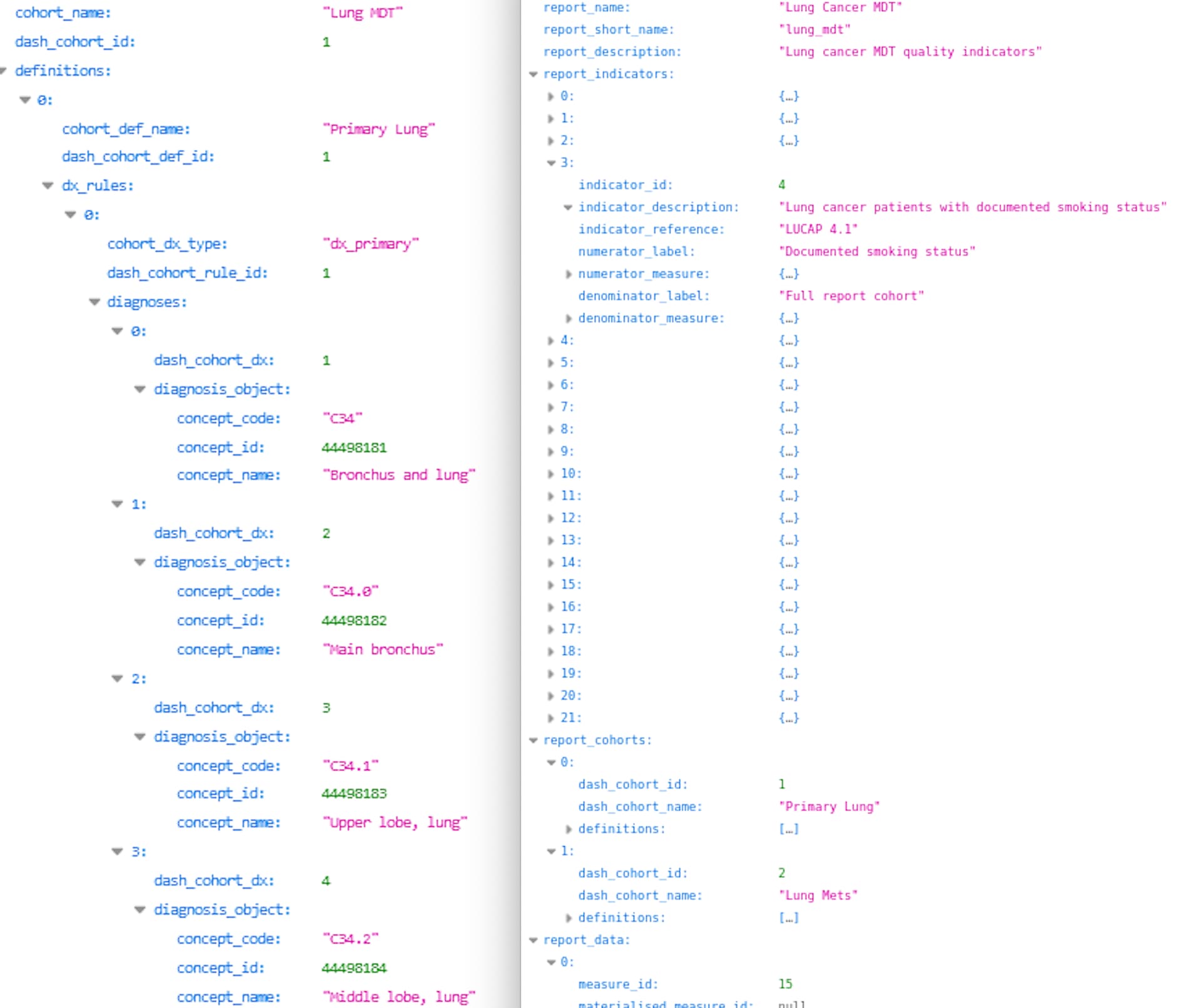Select the "dx_primary" value
The image size is (1201, 1008).
(x=370, y=243)
